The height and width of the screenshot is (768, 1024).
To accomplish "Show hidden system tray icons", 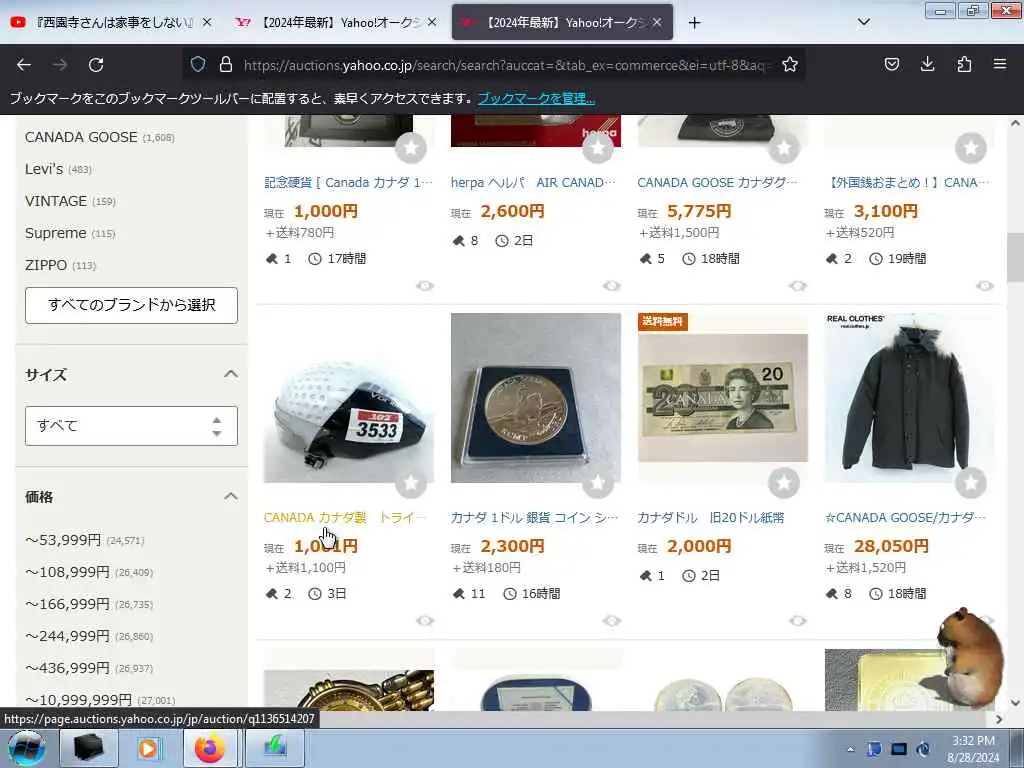I will pos(850,750).
